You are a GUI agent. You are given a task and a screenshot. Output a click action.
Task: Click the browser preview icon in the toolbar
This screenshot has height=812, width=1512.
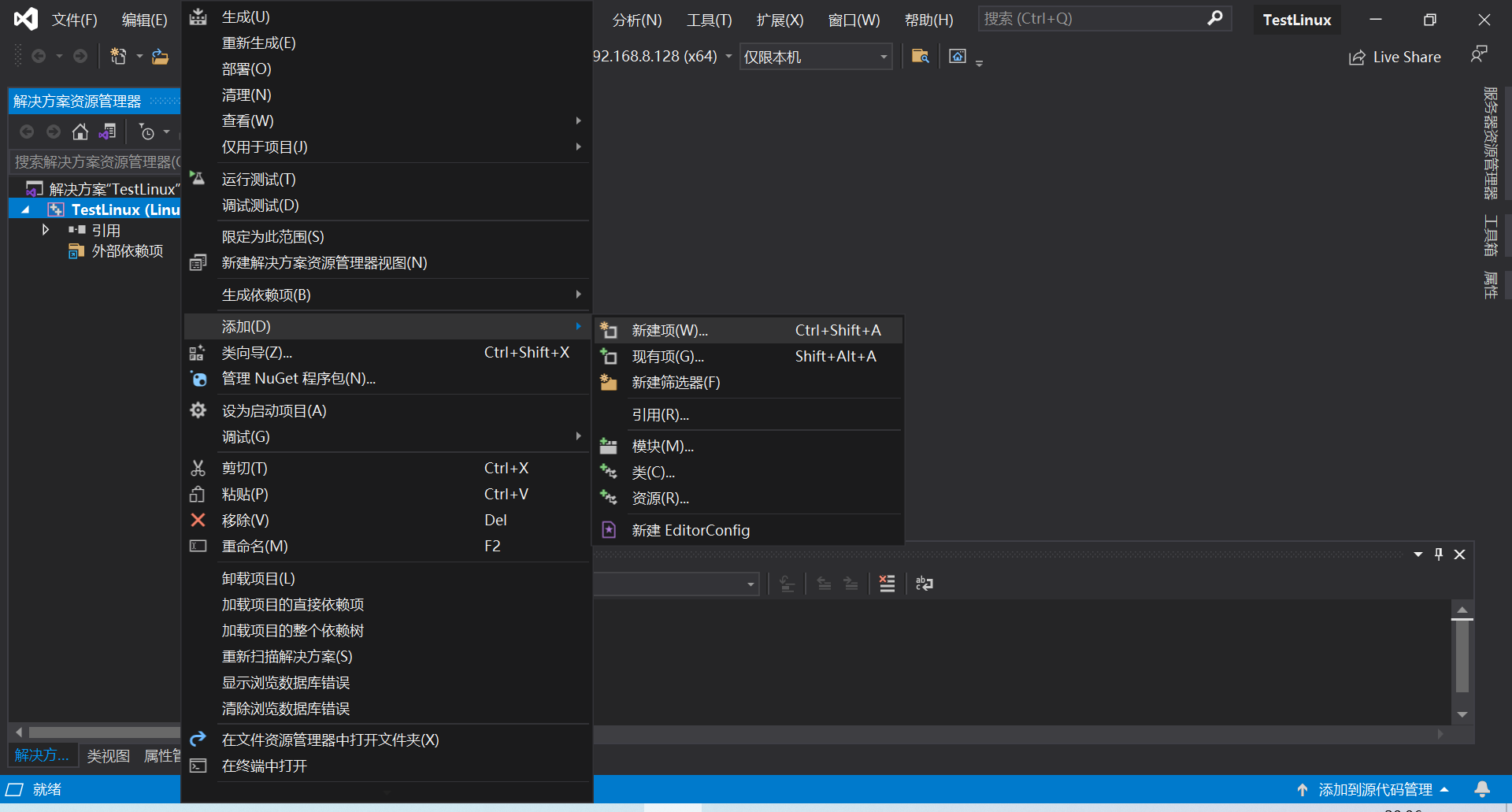click(x=957, y=56)
